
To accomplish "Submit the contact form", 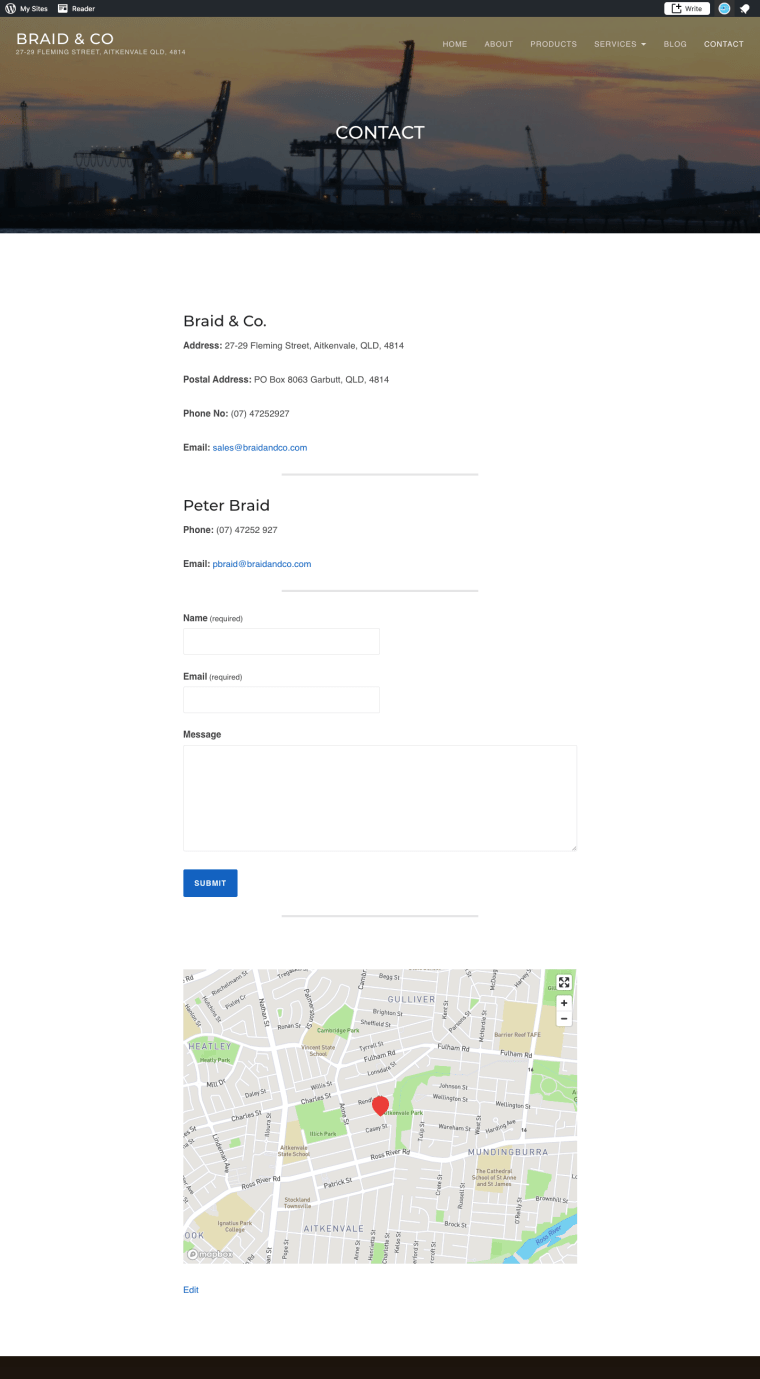I will point(210,883).
